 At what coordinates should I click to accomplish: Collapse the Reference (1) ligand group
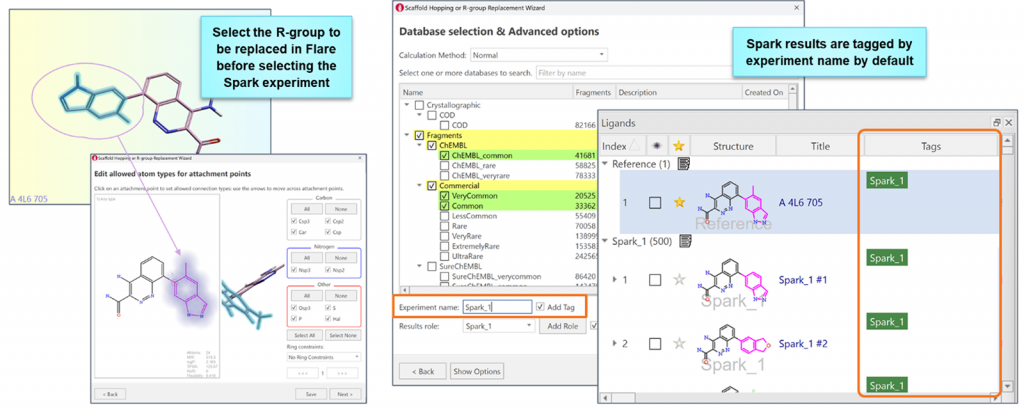point(604,164)
